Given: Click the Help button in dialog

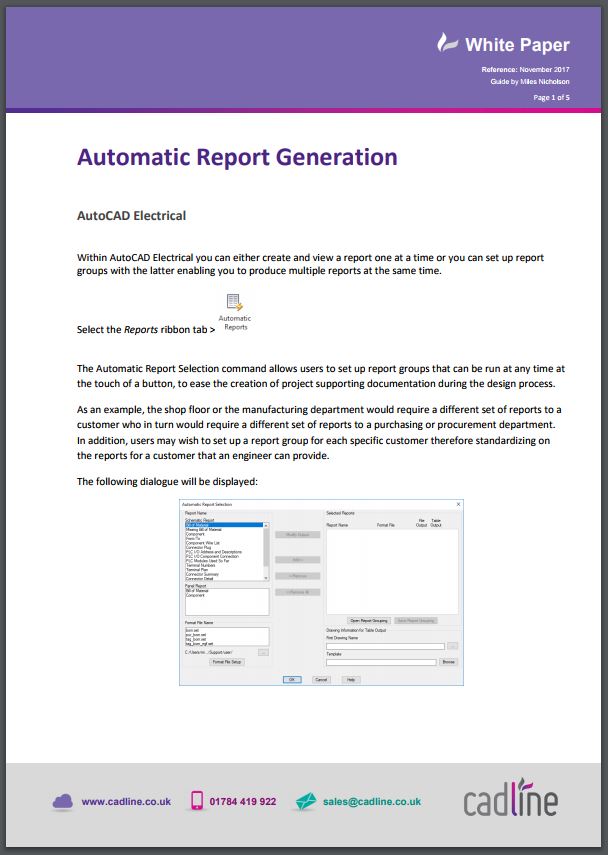Looking at the screenshot, I should [351, 679].
